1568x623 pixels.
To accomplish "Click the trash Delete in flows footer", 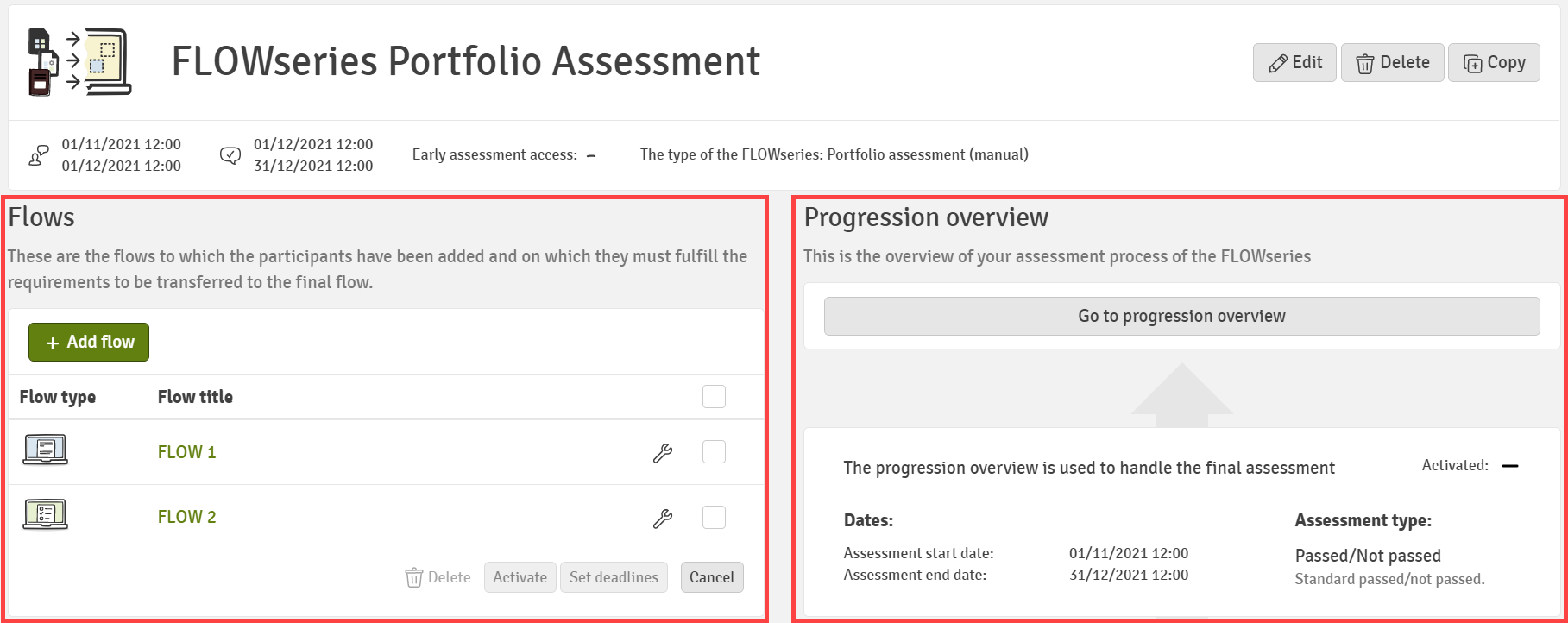I will [438, 577].
